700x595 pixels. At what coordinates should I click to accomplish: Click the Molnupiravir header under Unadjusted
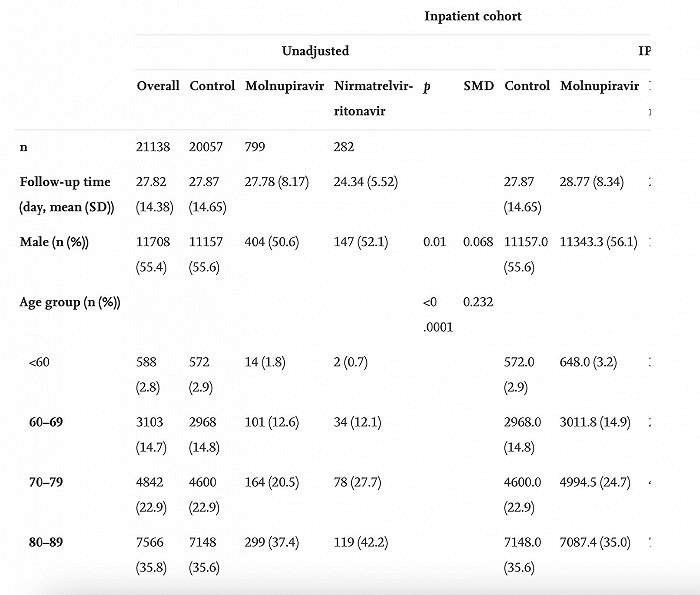click(284, 86)
